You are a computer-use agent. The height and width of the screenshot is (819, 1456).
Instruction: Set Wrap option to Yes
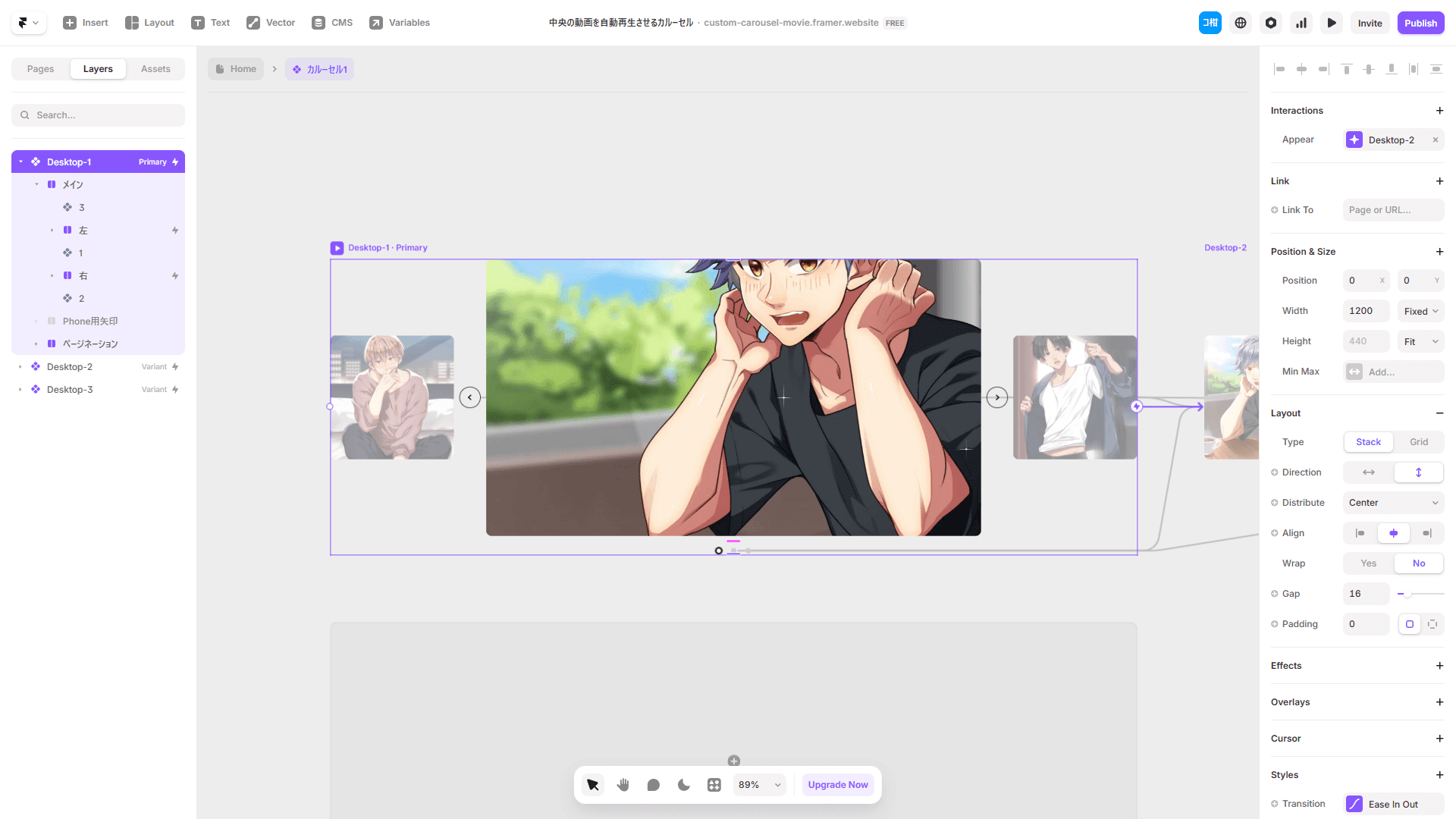point(1368,563)
